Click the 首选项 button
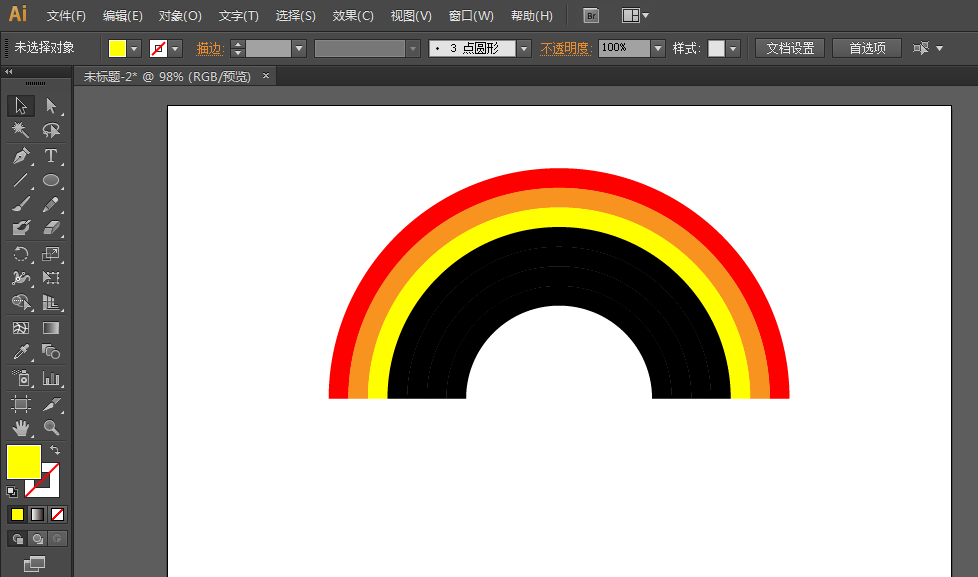978x577 pixels. 867,48
